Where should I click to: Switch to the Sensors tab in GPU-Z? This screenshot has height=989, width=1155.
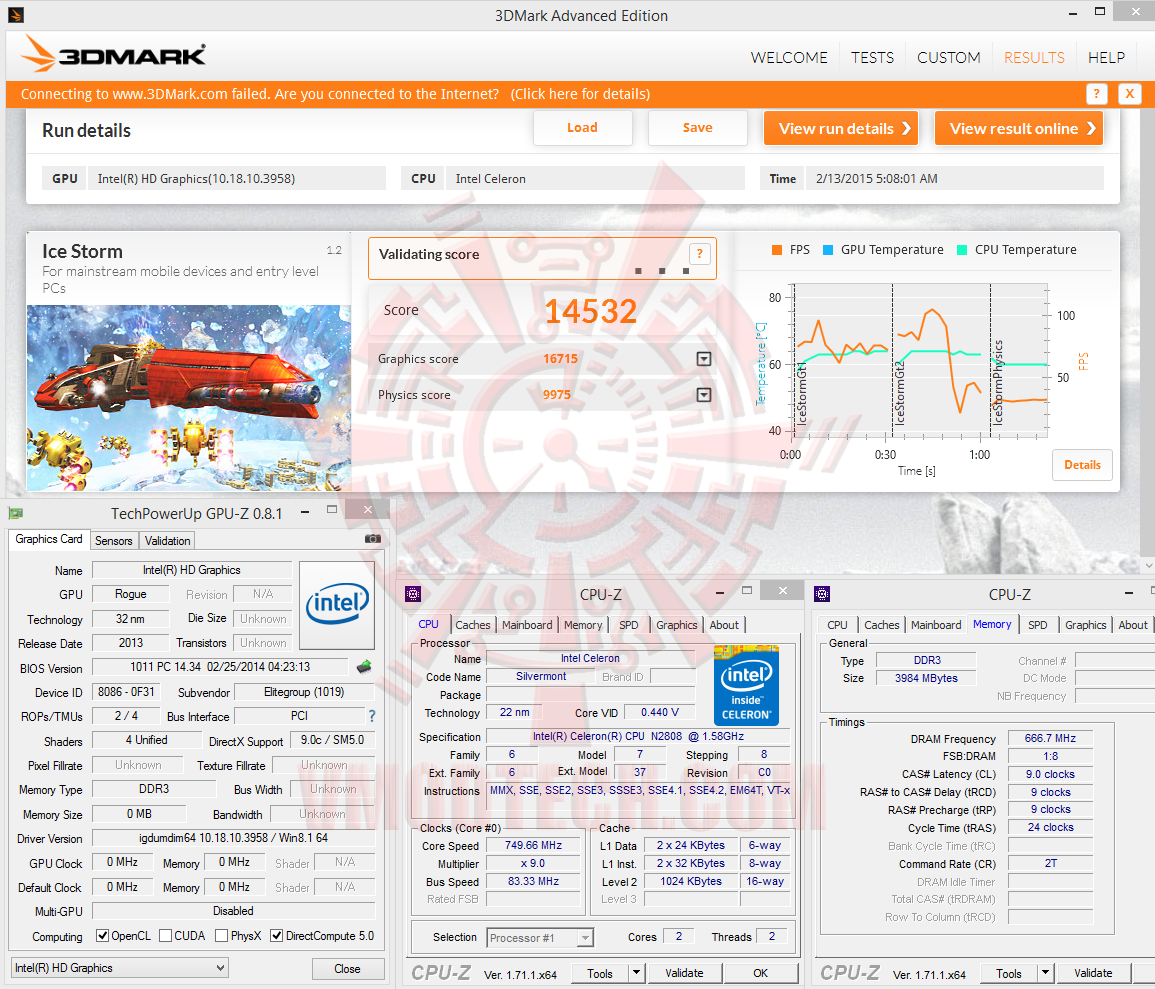(113, 541)
